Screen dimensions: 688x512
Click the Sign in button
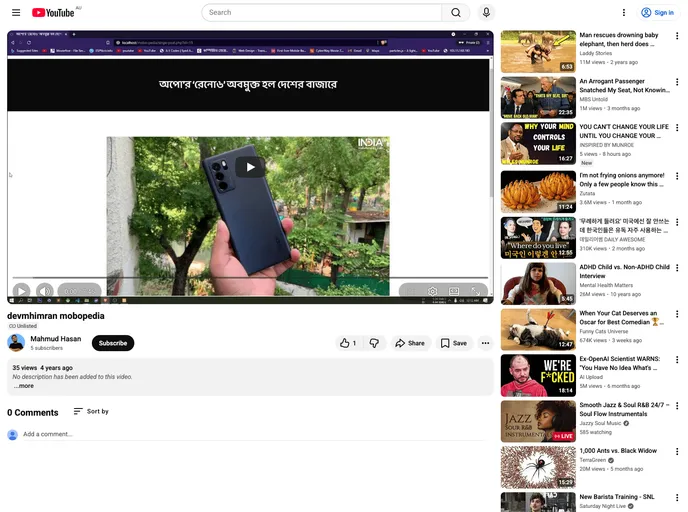(658, 13)
